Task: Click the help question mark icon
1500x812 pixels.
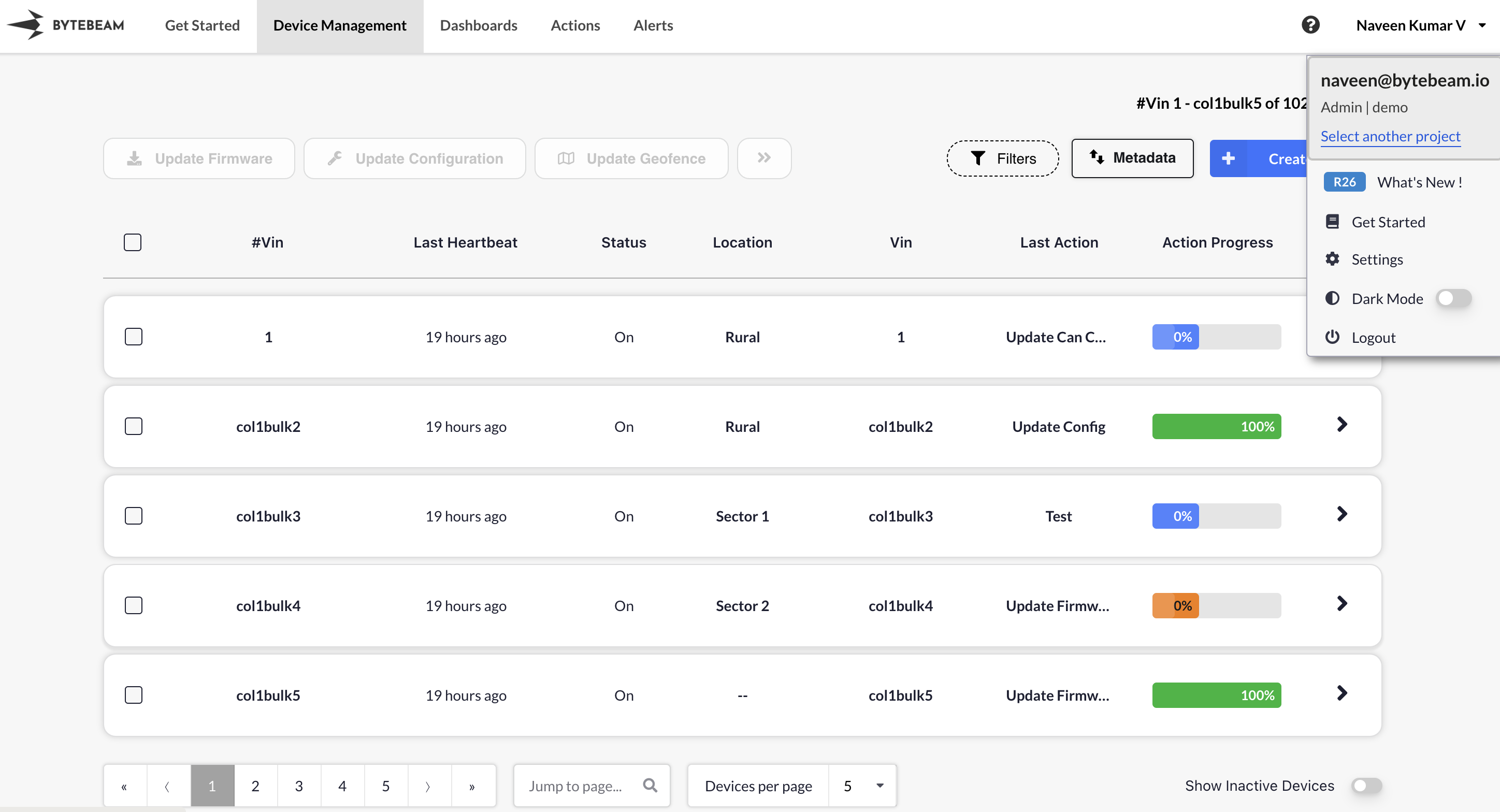Action: pyautogui.click(x=1310, y=25)
